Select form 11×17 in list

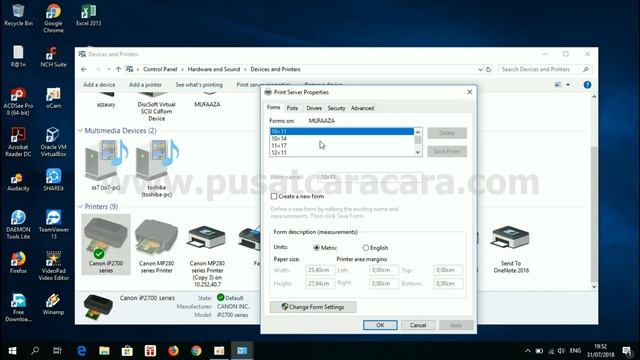(x=342, y=146)
